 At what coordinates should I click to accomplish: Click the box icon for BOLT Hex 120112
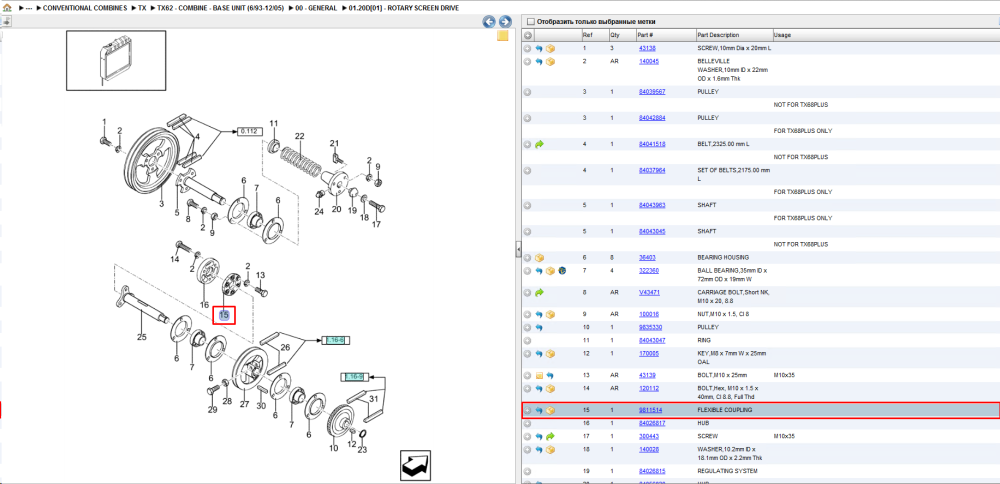click(550, 389)
